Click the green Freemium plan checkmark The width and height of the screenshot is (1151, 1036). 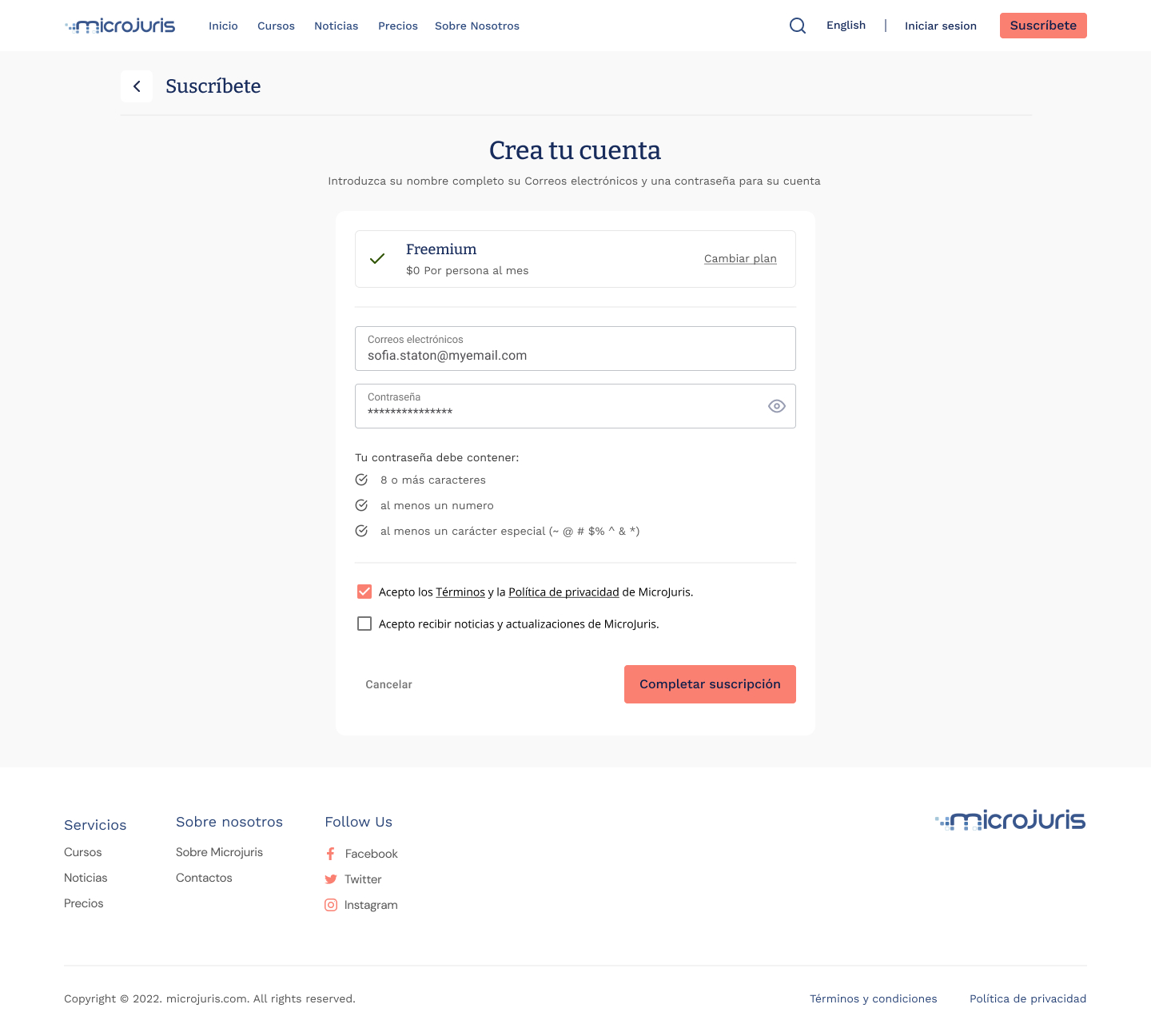coord(377,258)
